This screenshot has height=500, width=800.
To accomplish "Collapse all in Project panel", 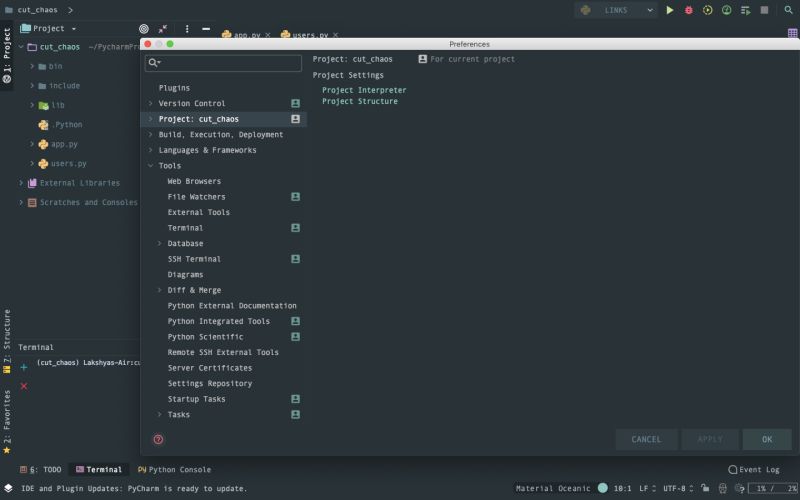I will (163, 29).
